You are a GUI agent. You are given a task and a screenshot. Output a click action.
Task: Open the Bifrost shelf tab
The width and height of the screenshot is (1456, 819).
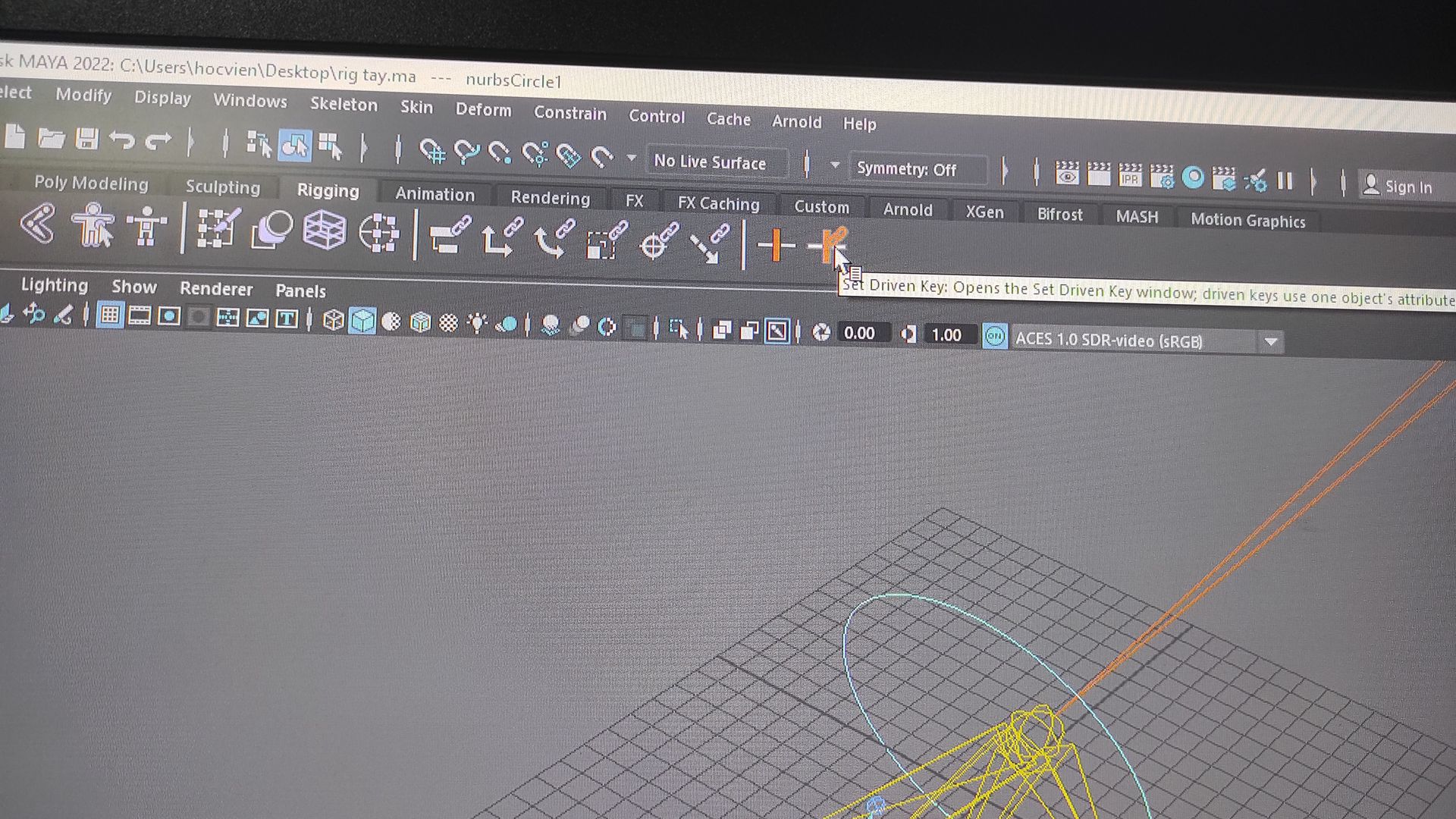(x=1059, y=215)
